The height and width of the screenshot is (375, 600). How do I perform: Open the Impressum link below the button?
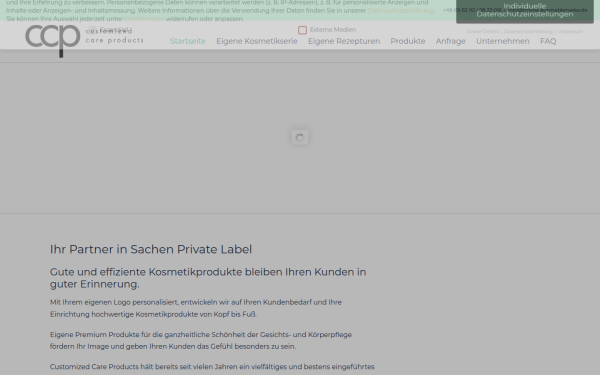[570, 31]
